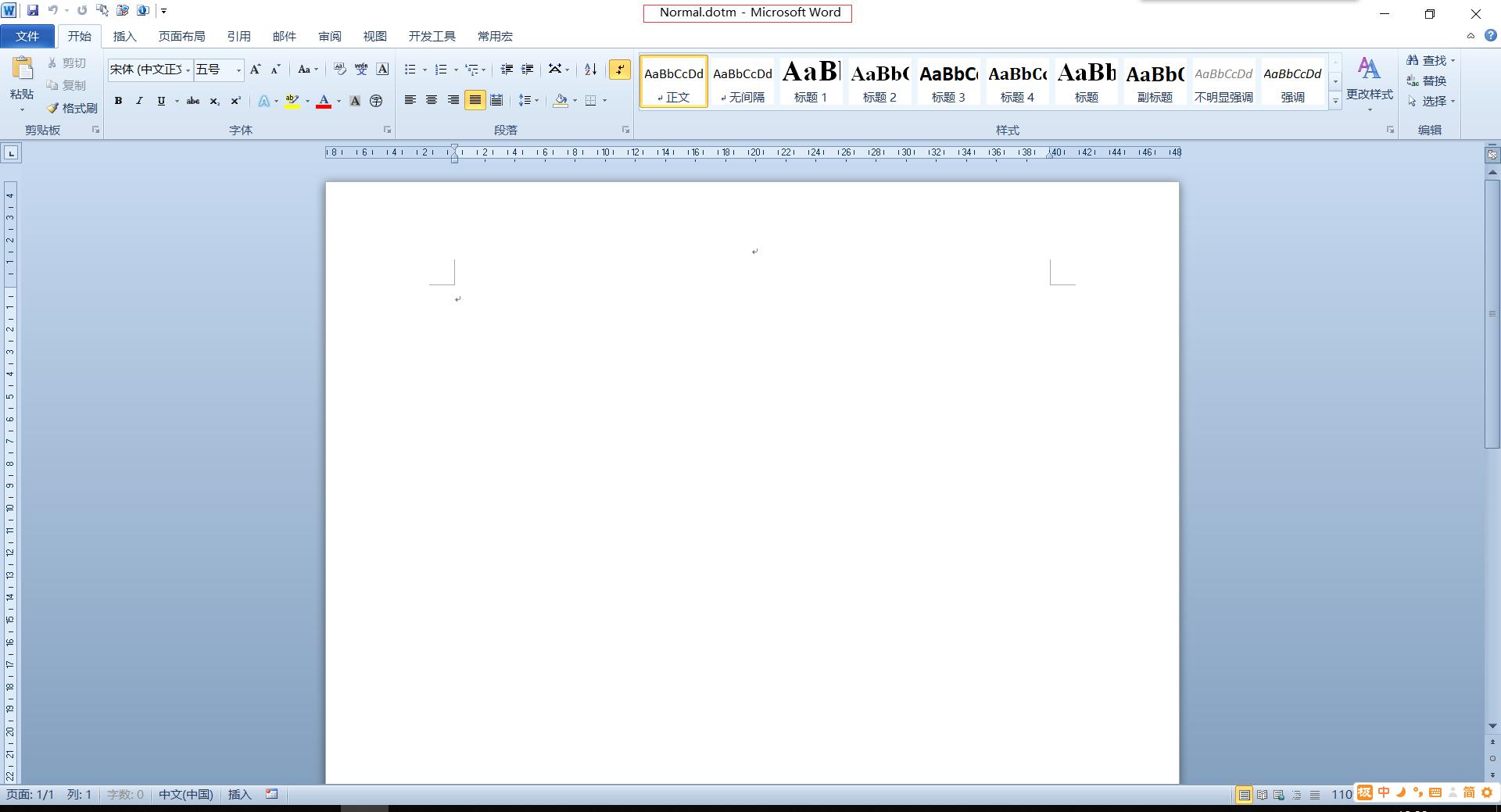1501x812 pixels.
Task: Click the Format Painter (格式刷) button
Action: [x=72, y=108]
